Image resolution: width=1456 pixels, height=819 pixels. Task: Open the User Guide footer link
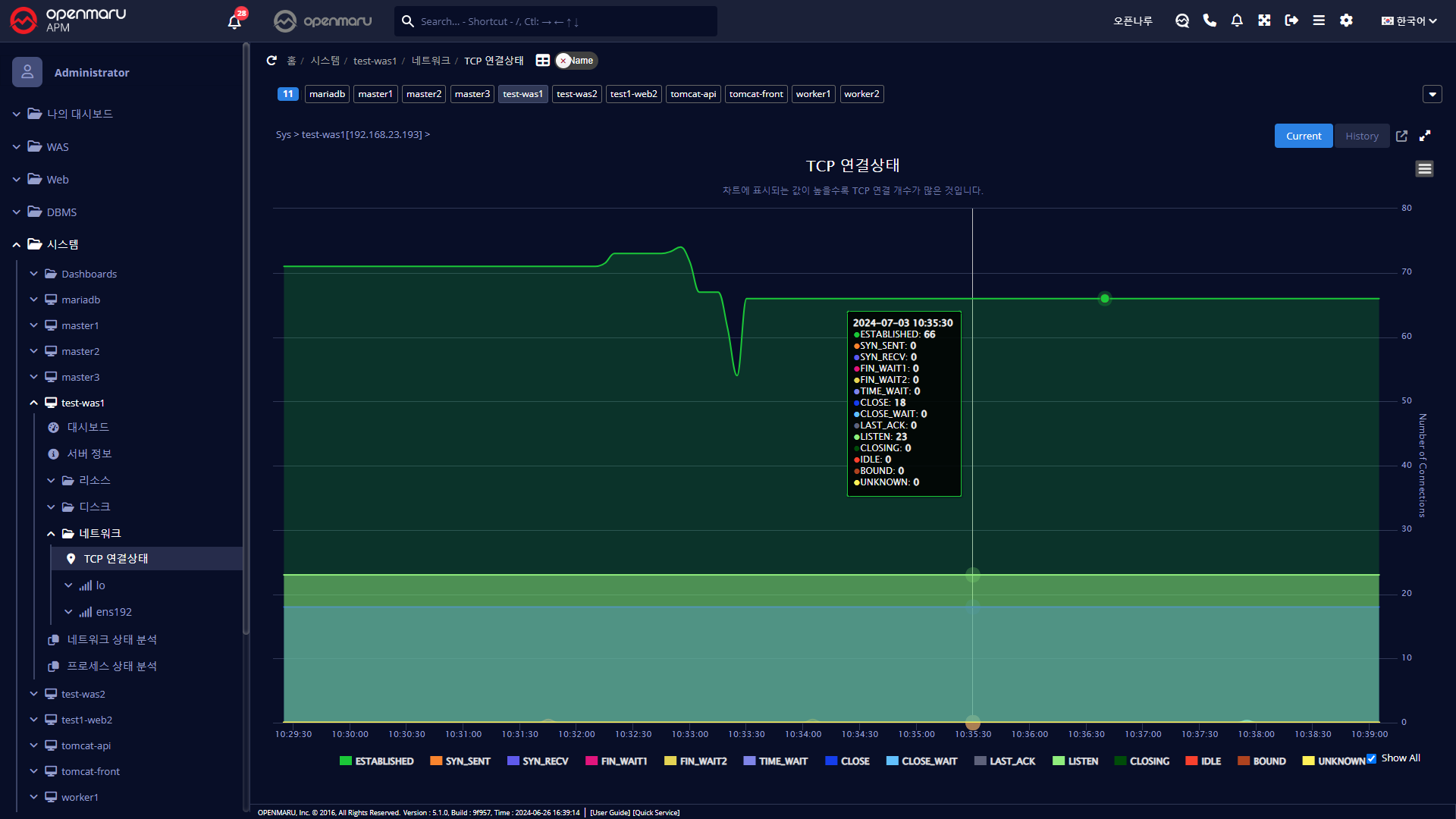(609, 812)
